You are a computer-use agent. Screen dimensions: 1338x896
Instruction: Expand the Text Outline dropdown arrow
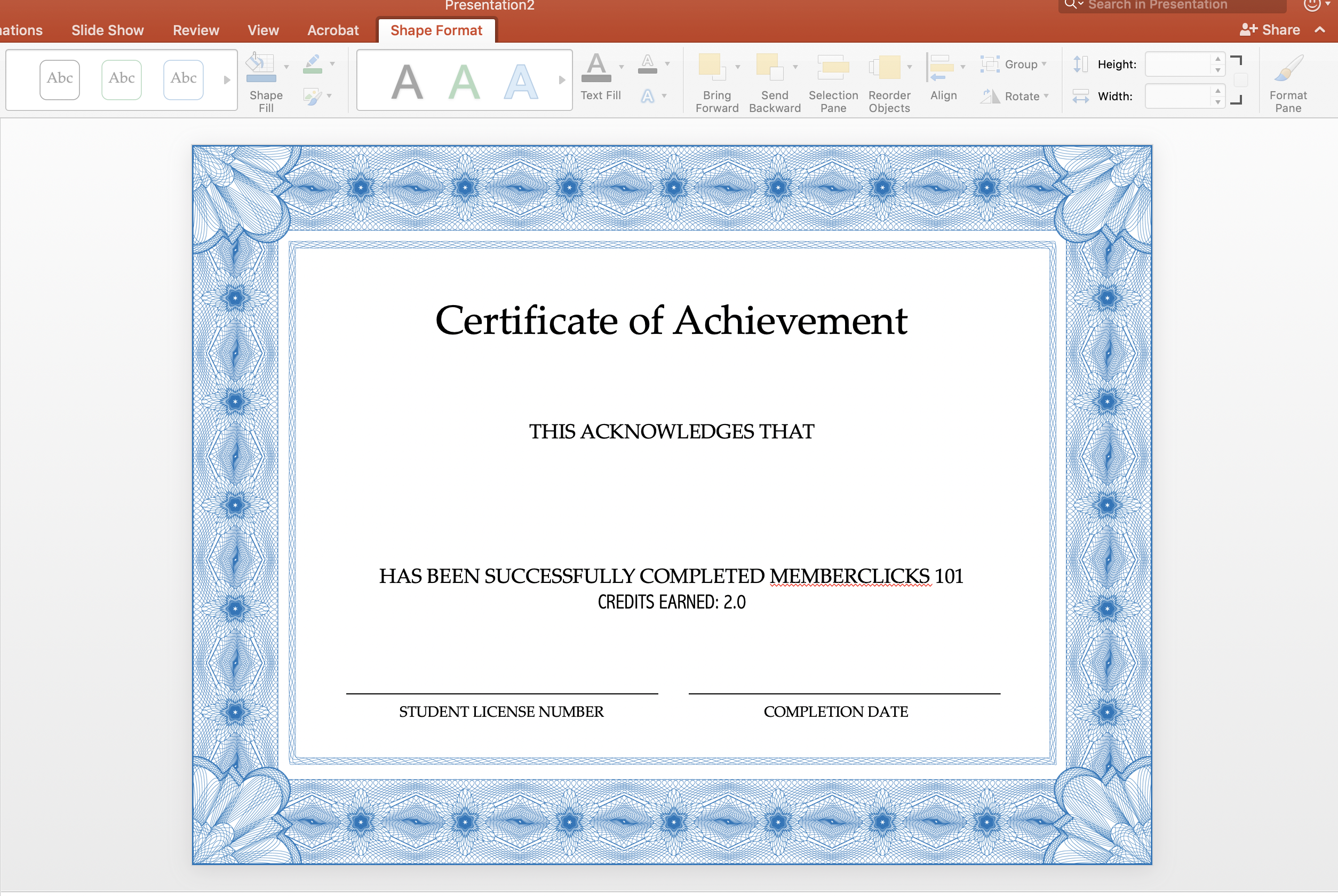click(x=667, y=64)
